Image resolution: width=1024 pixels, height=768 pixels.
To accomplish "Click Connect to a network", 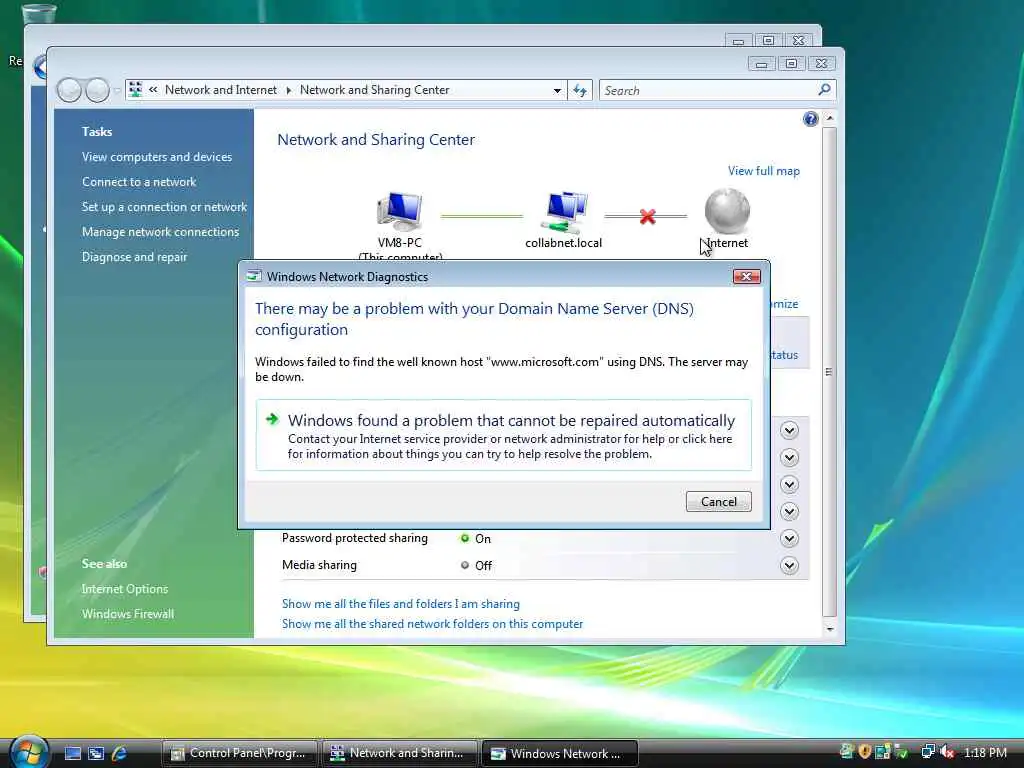I will point(139,182).
